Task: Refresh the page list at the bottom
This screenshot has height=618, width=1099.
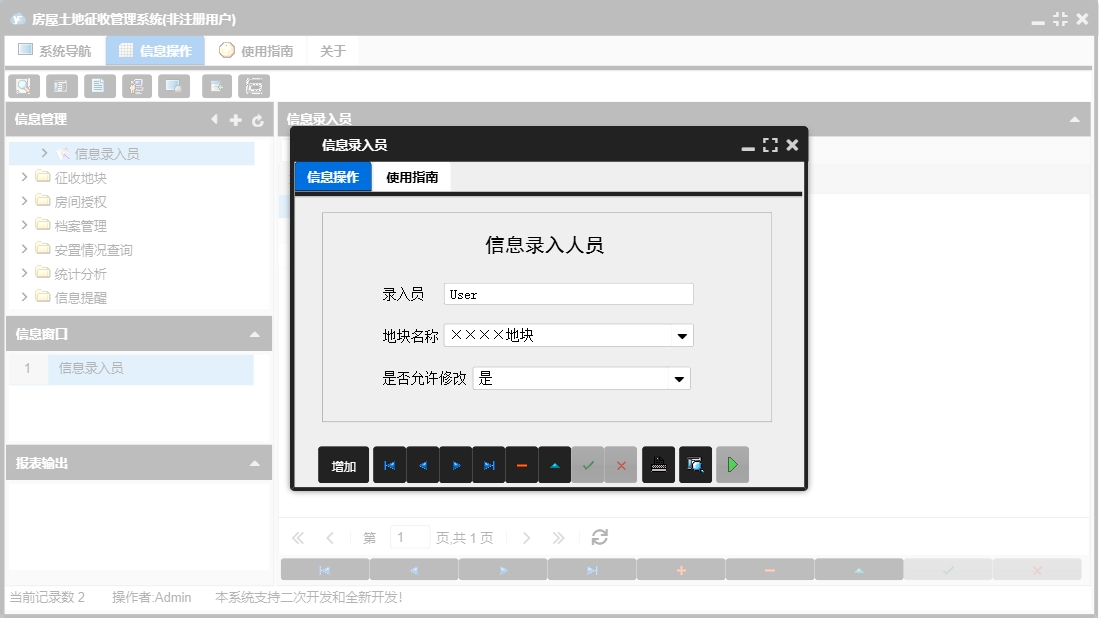Action: click(598, 537)
